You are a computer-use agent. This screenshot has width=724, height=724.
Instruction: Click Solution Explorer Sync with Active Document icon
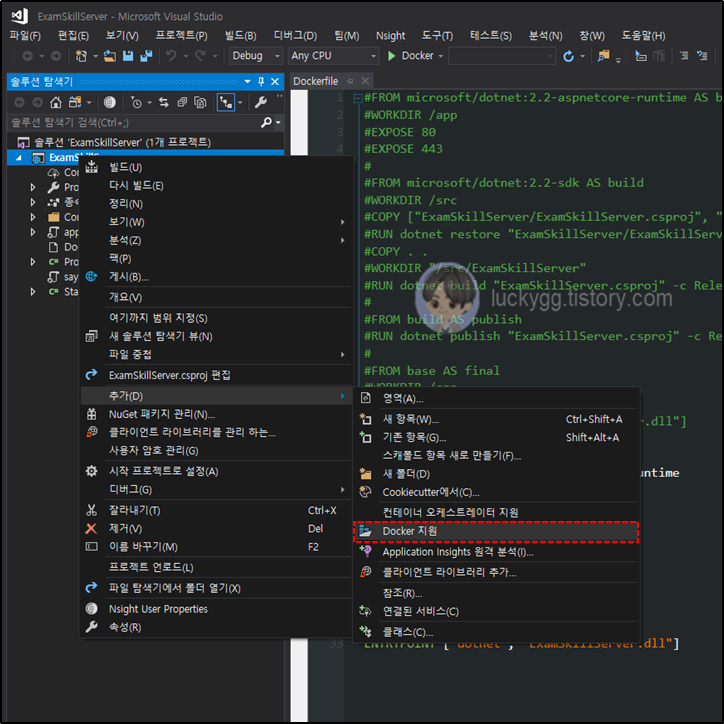point(163,102)
